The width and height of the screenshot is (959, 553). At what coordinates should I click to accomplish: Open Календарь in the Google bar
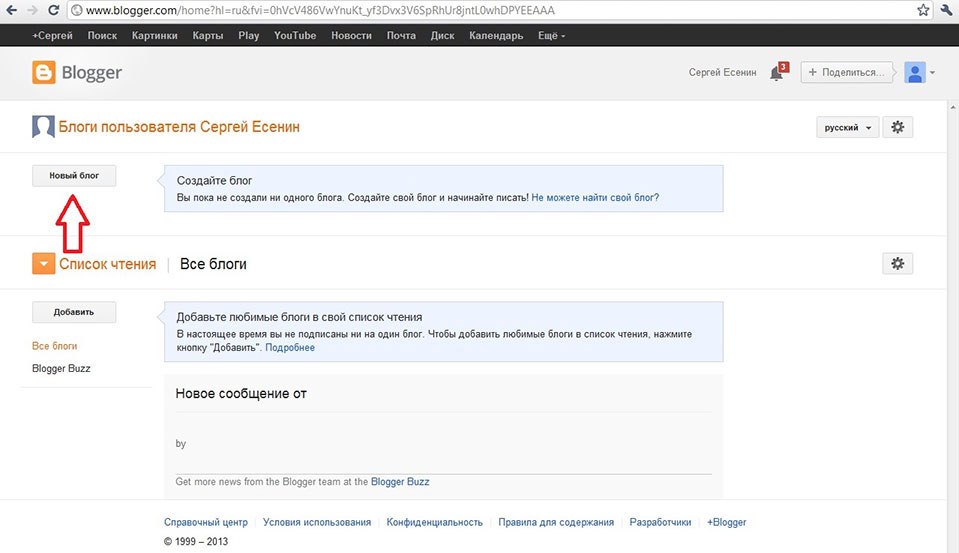pyautogui.click(x=496, y=35)
